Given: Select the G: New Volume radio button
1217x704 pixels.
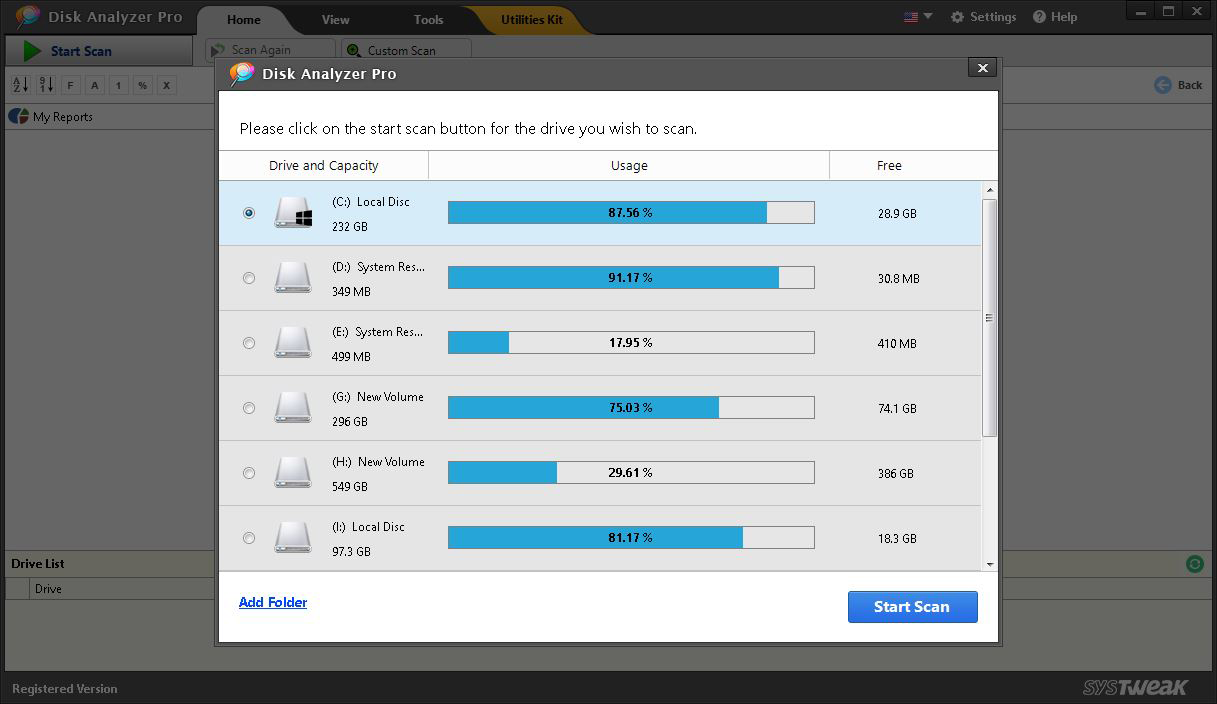Looking at the screenshot, I should 249,408.
